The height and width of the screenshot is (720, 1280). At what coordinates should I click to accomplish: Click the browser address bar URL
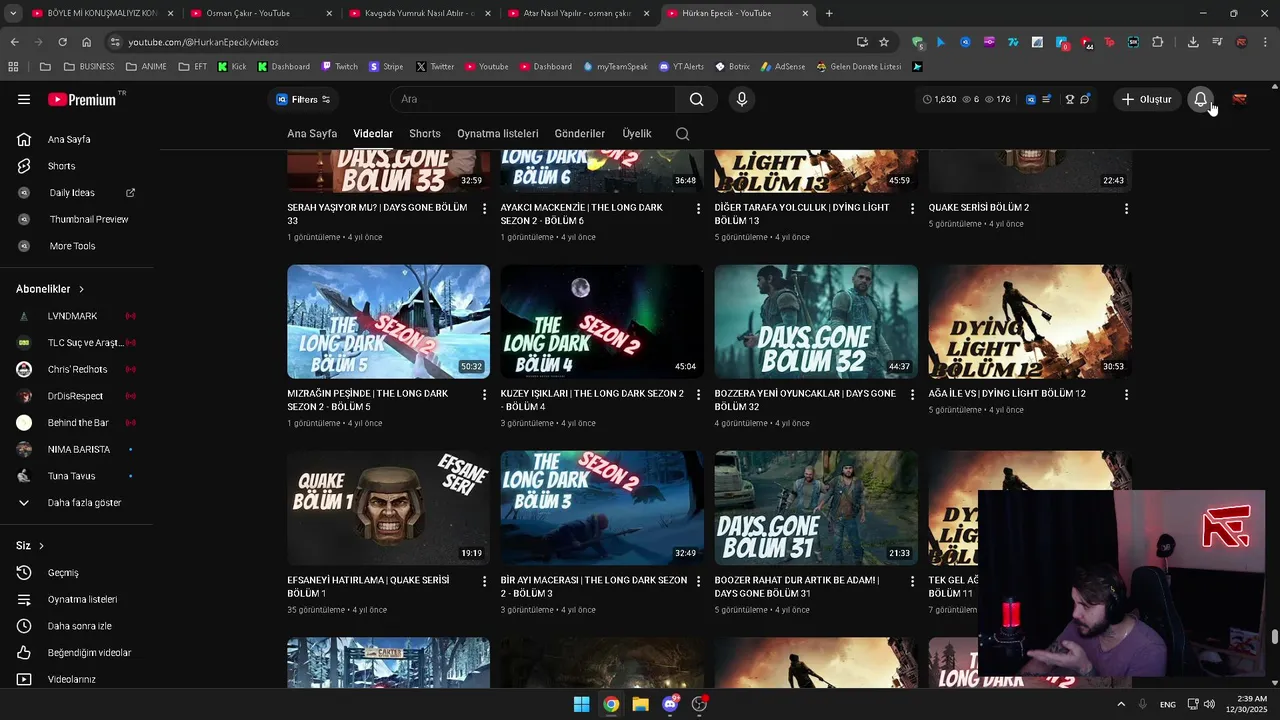pos(203,42)
